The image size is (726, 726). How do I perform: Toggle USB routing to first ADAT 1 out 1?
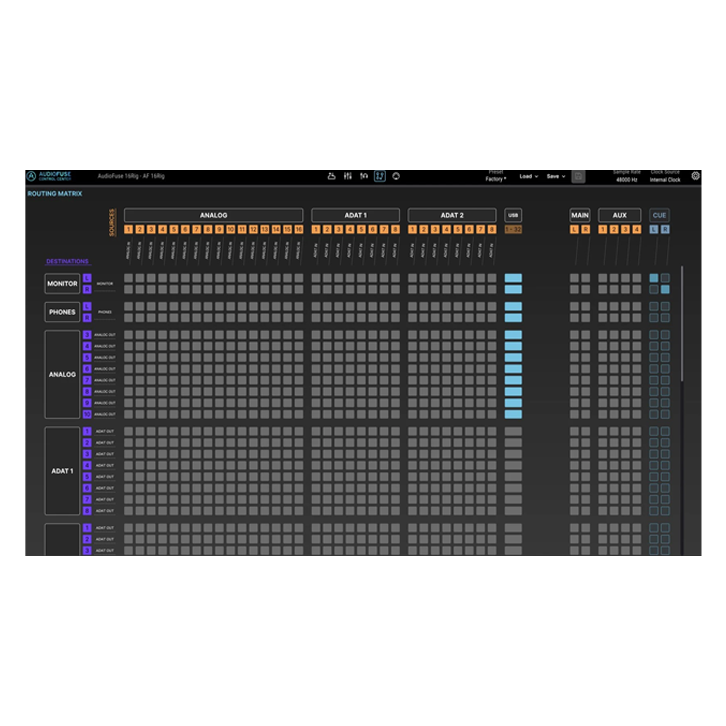513,431
